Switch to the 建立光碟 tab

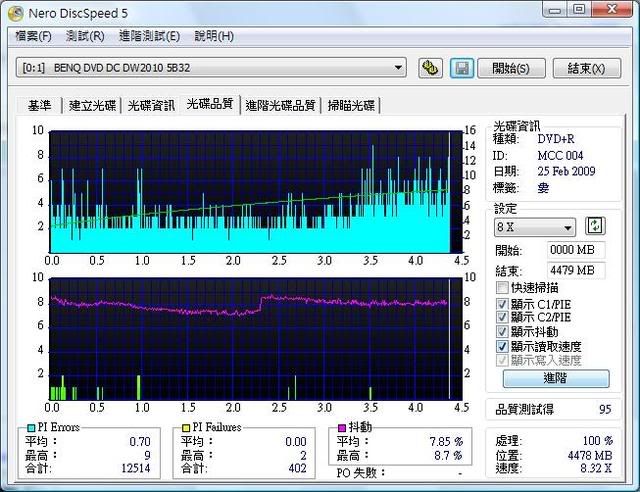click(x=92, y=105)
